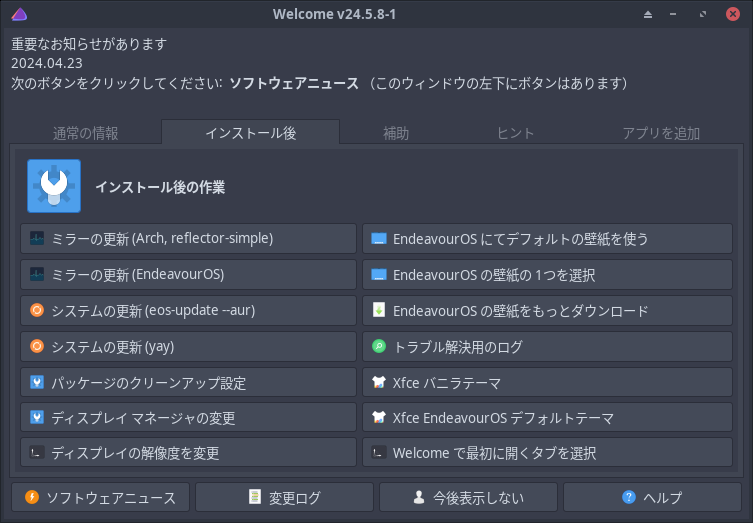Click the person icon on 今後表示しない button
This screenshot has height=523, width=753.
click(x=419, y=497)
